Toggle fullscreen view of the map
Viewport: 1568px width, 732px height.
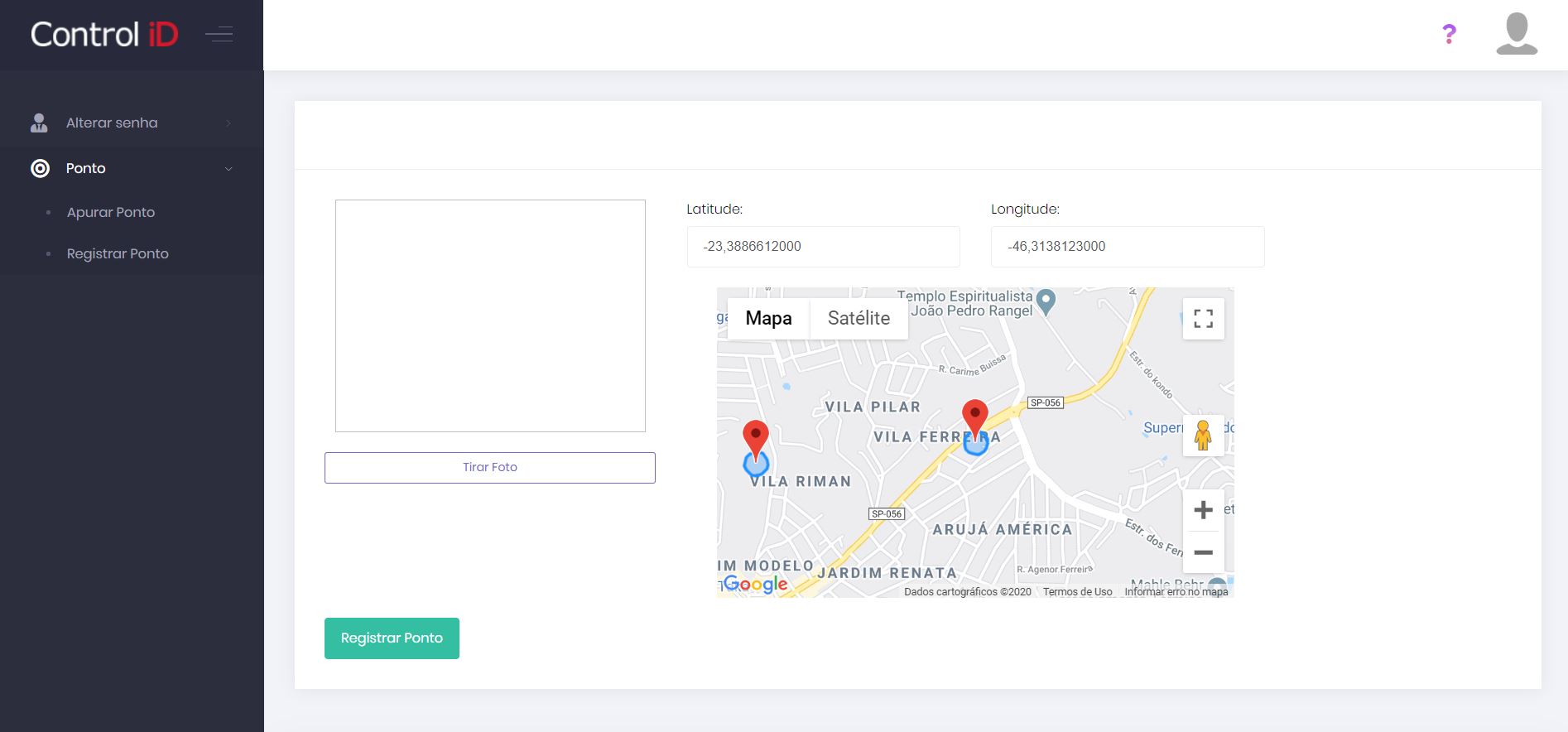pyautogui.click(x=1204, y=318)
